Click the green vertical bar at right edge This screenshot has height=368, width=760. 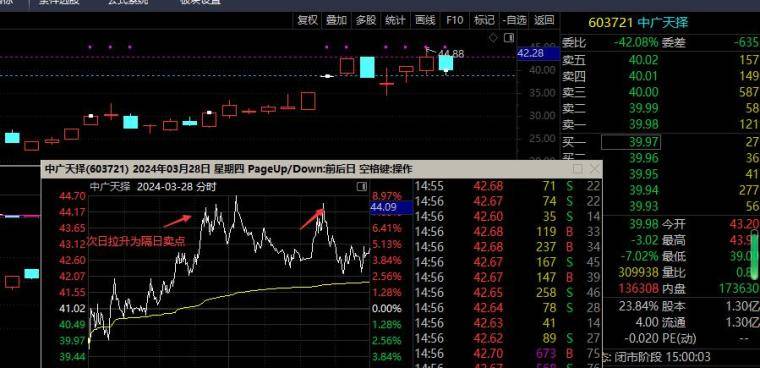point(755,256)
